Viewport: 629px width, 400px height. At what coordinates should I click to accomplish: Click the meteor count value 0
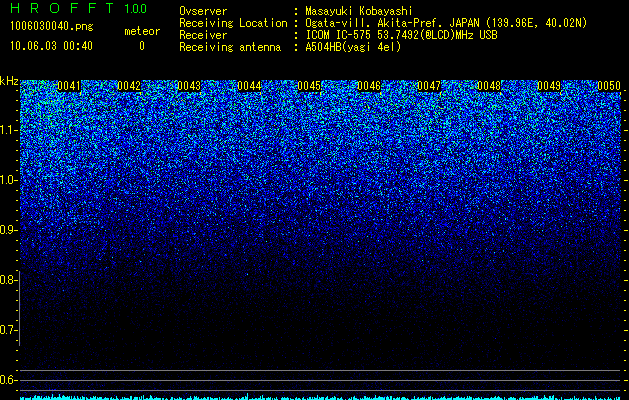click(142, 46)
